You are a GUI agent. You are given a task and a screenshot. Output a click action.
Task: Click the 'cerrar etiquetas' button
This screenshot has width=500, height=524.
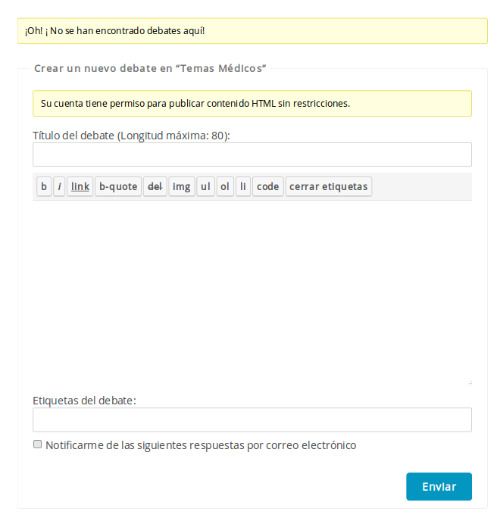click(329, 186)
